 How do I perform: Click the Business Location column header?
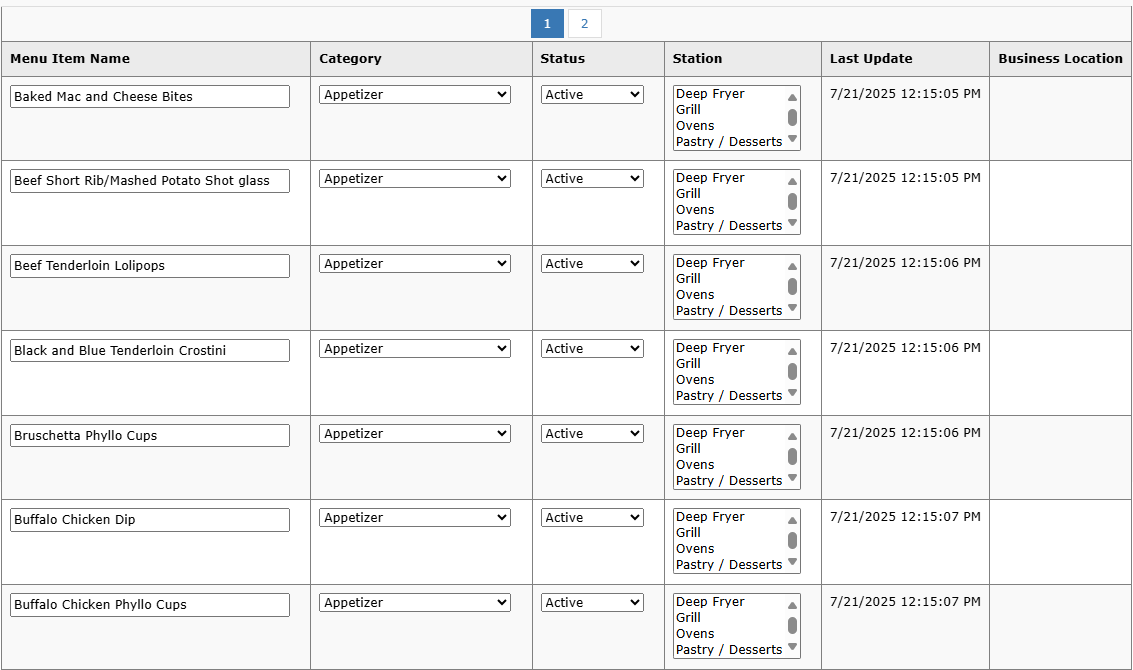(1061, 59)
